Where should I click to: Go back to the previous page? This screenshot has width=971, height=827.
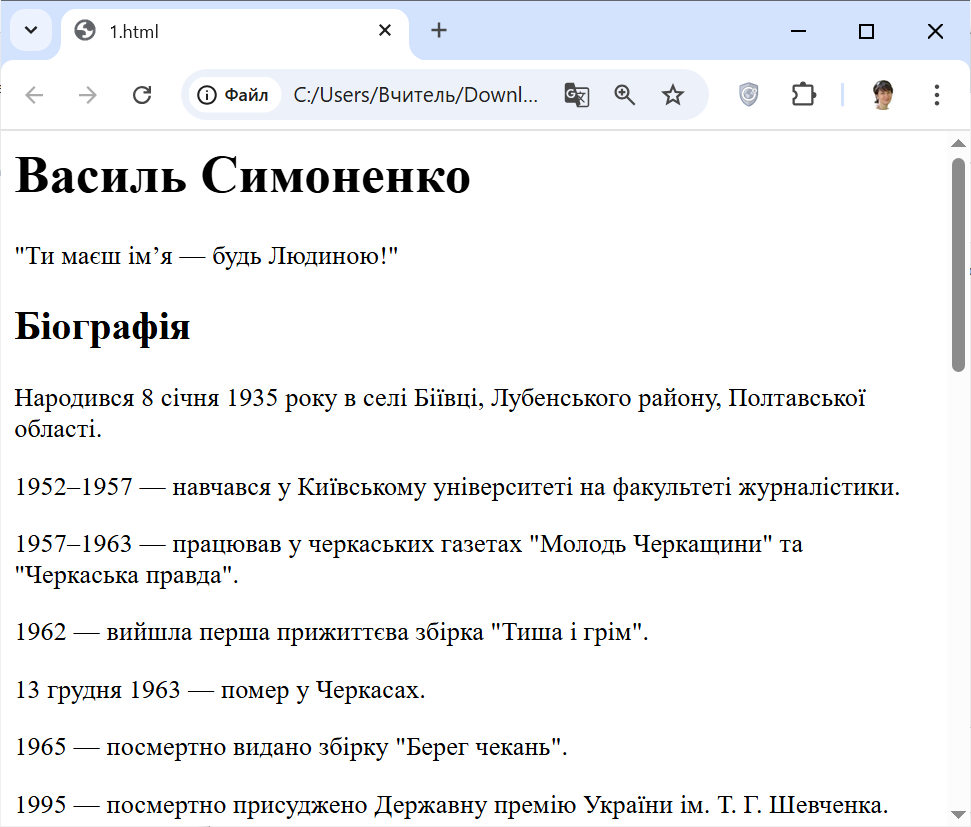(x=35, y=95)
